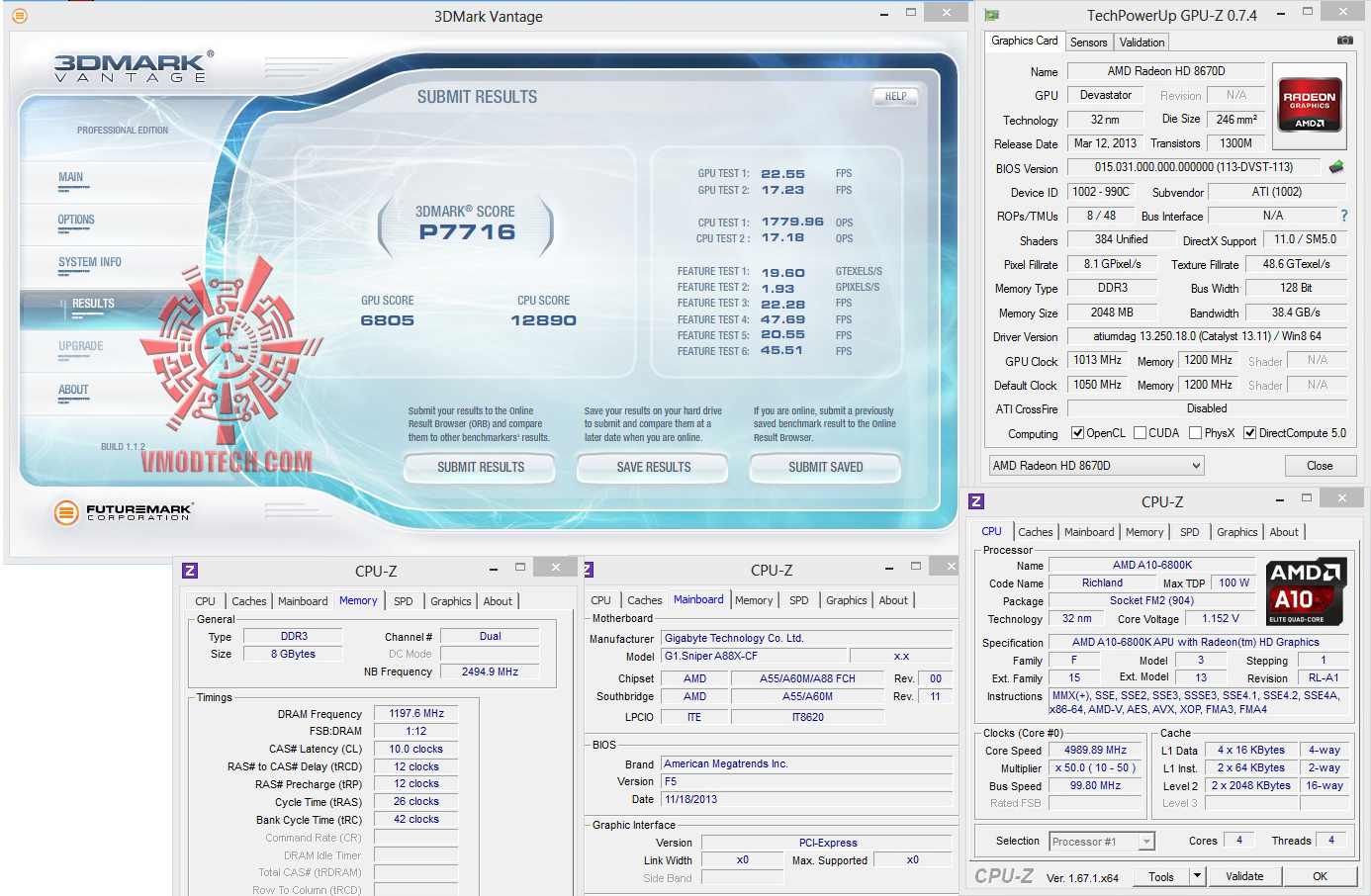
Task: Click the Multiplier value x 50.0
Action: [x=1095, y=767]
